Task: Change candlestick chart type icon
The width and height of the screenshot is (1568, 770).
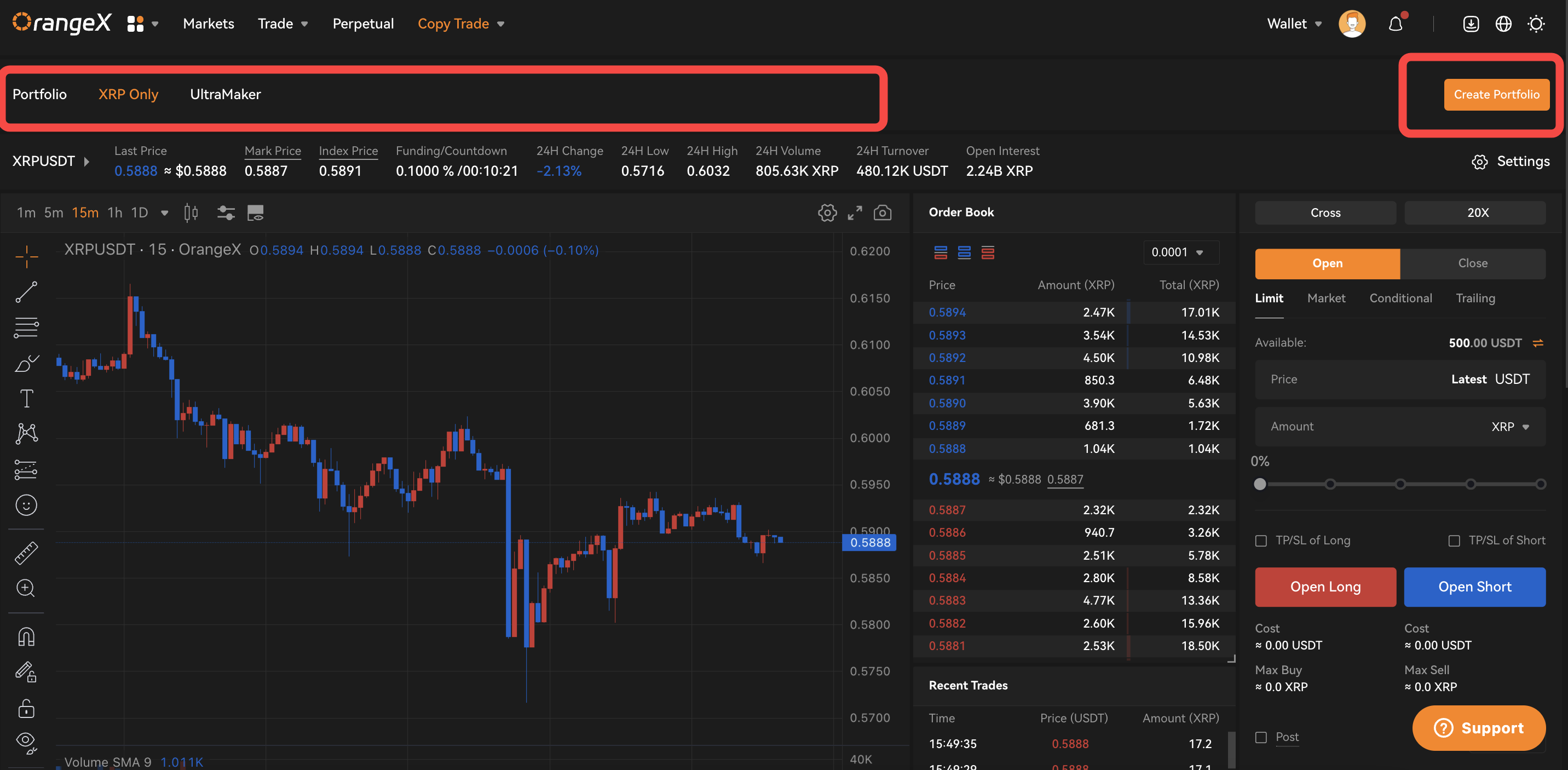Action: (x=191, y=212)
